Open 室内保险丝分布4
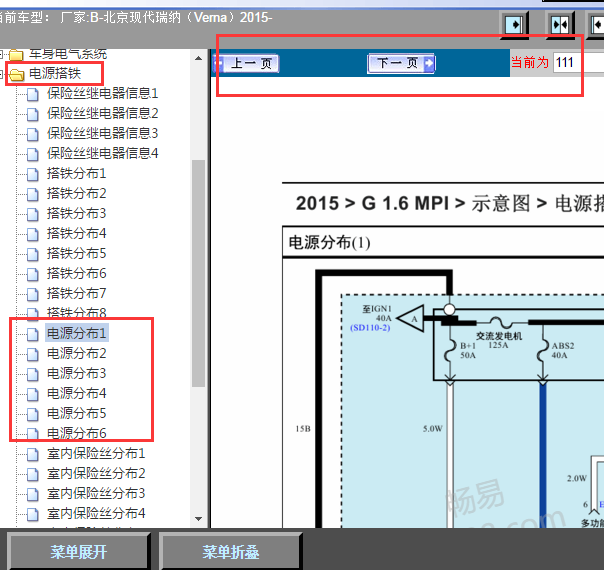Viewport: 604px width, 570px height. click(x=96, y=514)
